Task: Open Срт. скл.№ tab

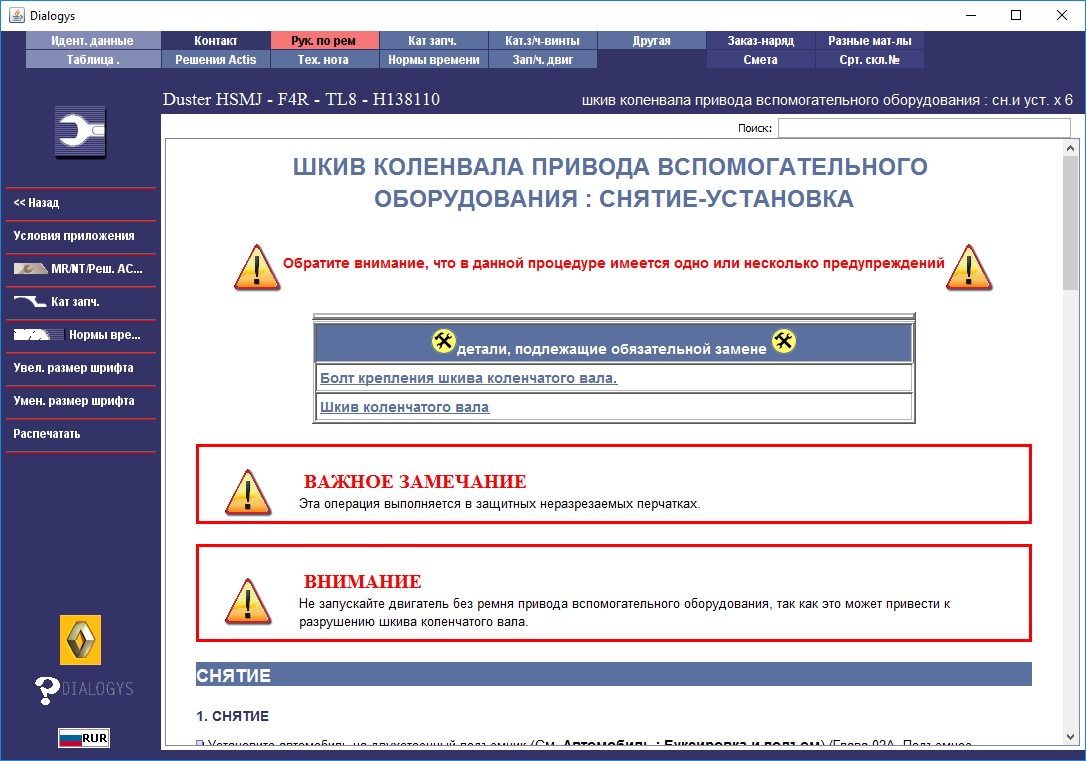Action: pos(869,60)
